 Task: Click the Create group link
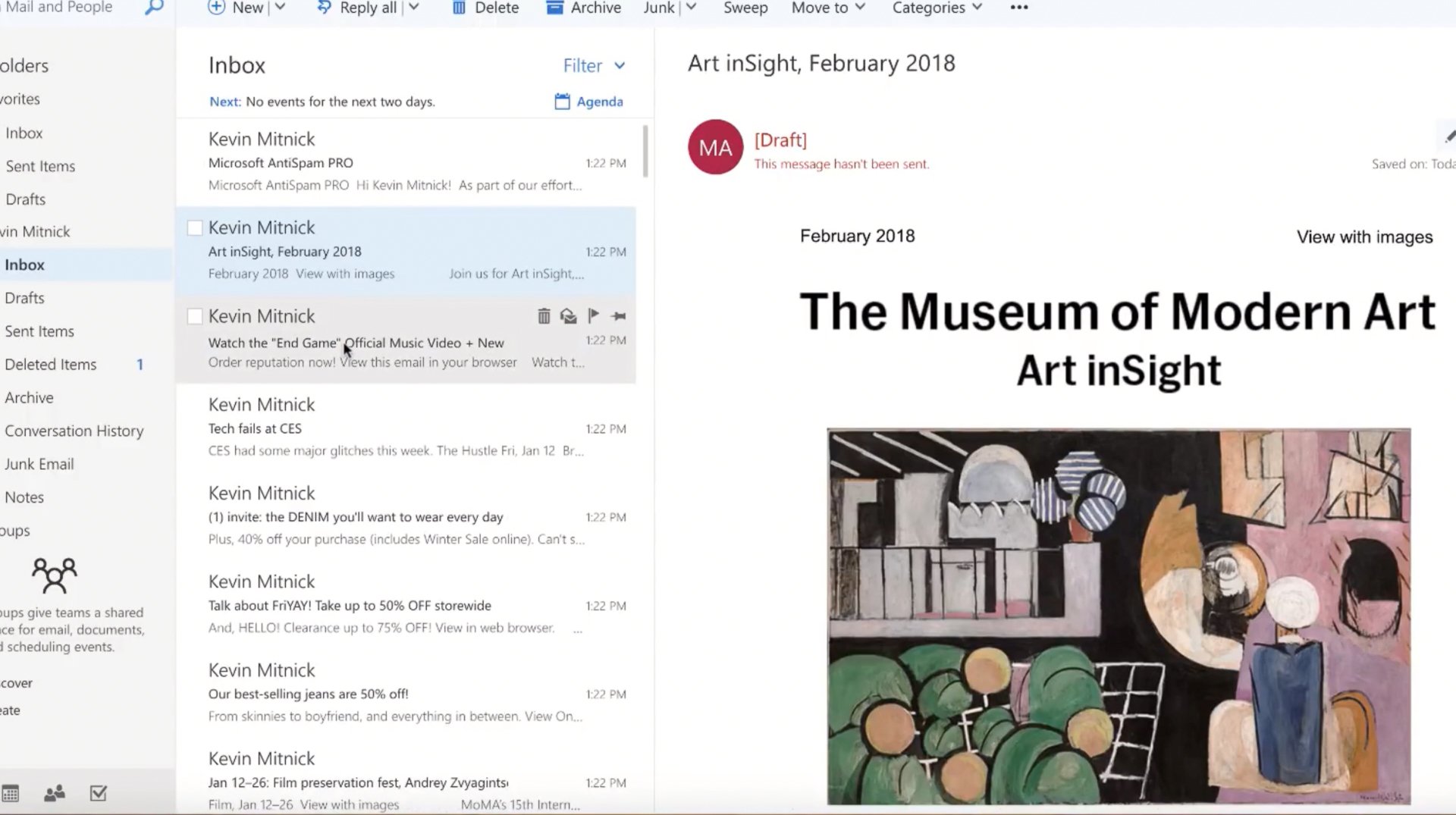tap(10, 710)
